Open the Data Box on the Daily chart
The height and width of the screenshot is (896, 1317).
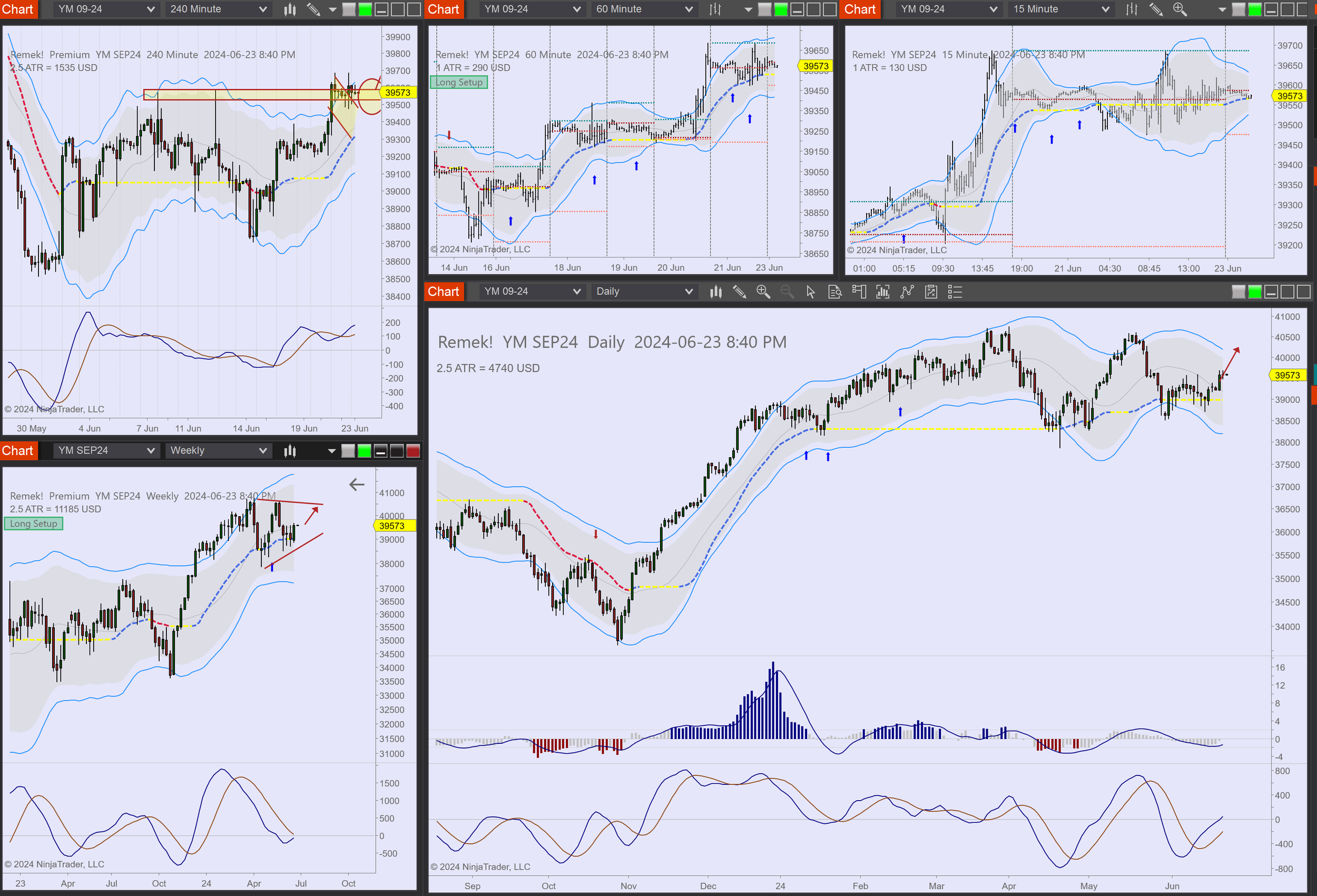pos(836,291)
